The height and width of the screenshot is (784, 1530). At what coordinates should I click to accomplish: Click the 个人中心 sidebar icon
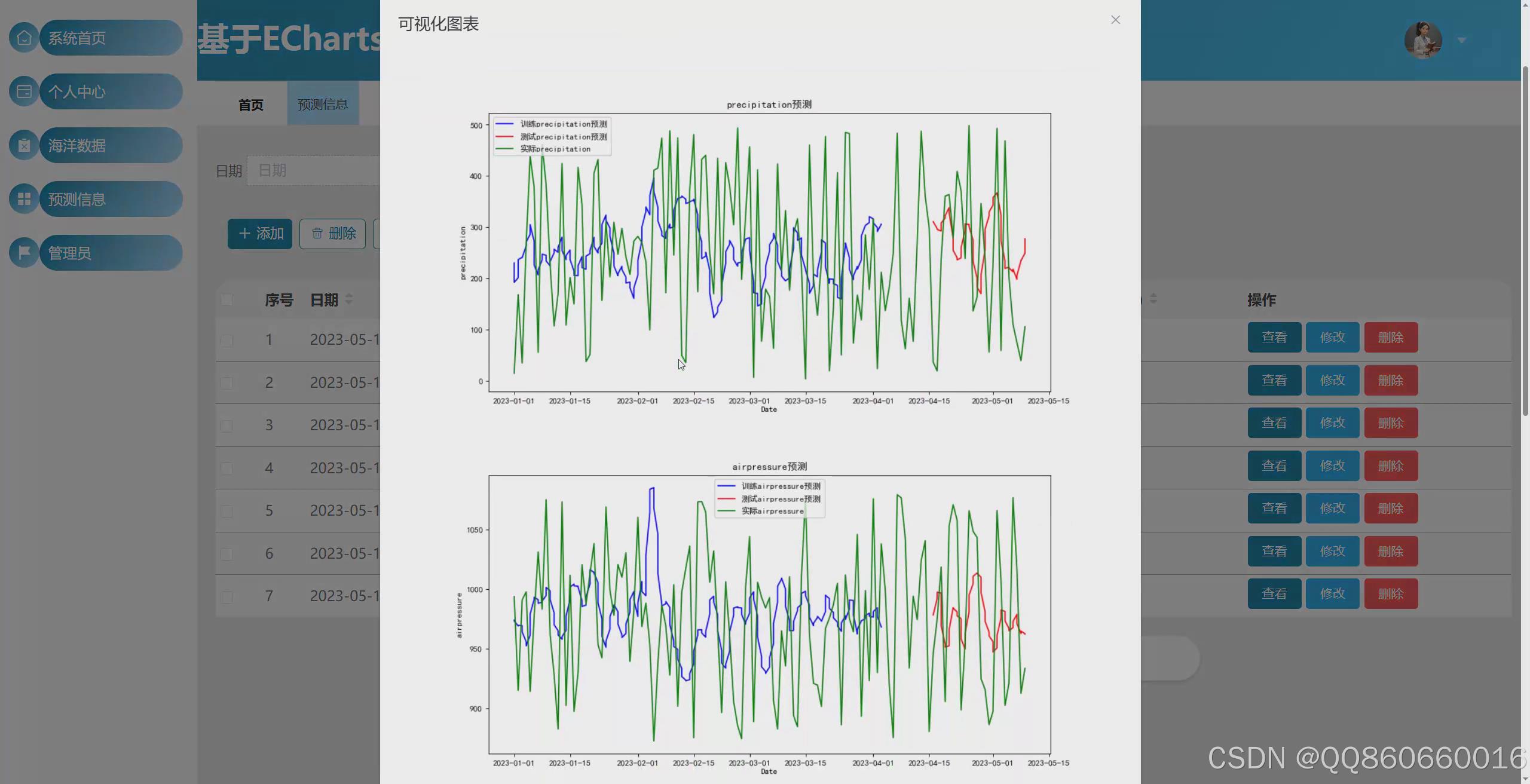click(24, 91)
